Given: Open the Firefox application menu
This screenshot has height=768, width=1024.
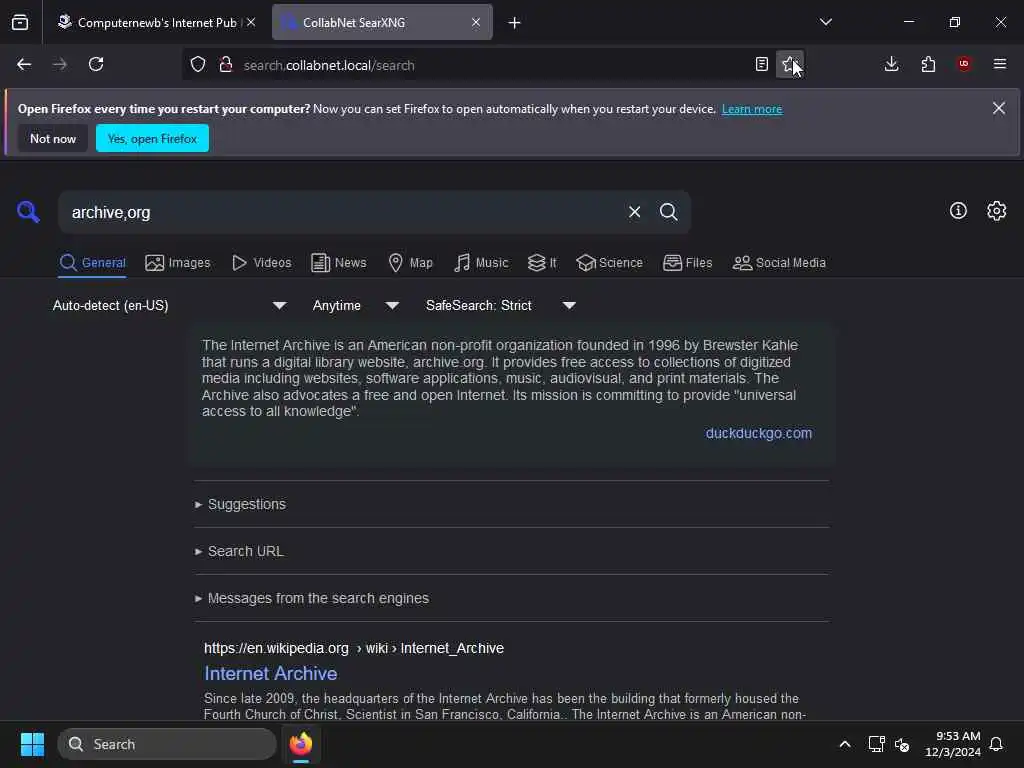Looking at the screenshot, I should click(x=1000, y=65).
